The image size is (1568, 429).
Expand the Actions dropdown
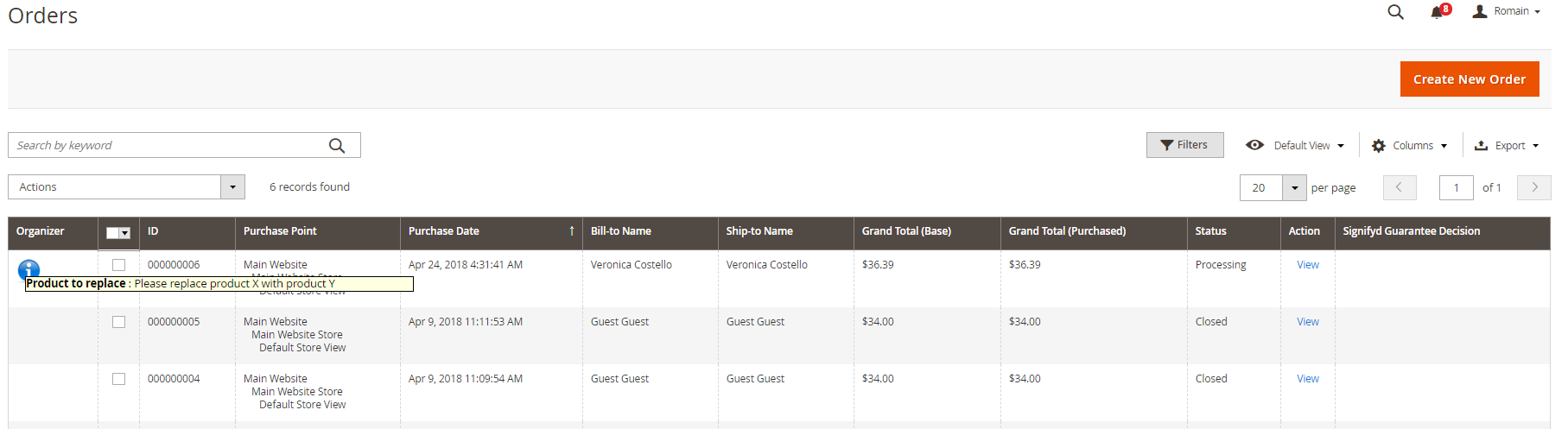[126, 187]
